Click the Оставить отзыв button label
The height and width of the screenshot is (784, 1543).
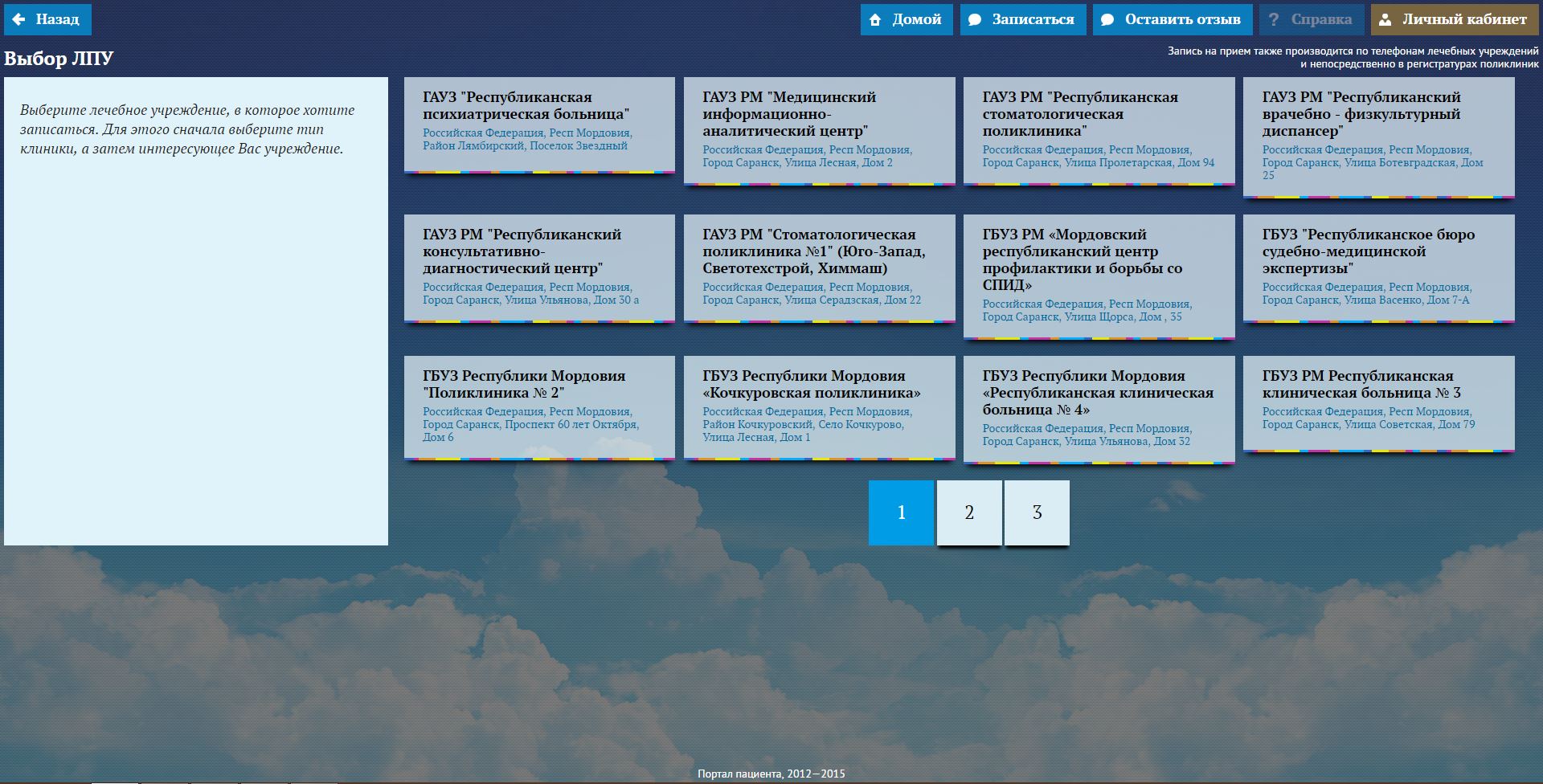[1182, 19]
